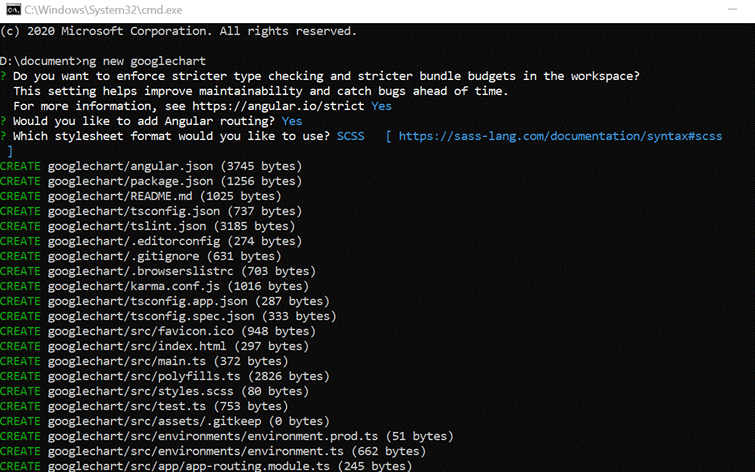Click the googlechart/src/polyfills.ts line

[165, 376]
